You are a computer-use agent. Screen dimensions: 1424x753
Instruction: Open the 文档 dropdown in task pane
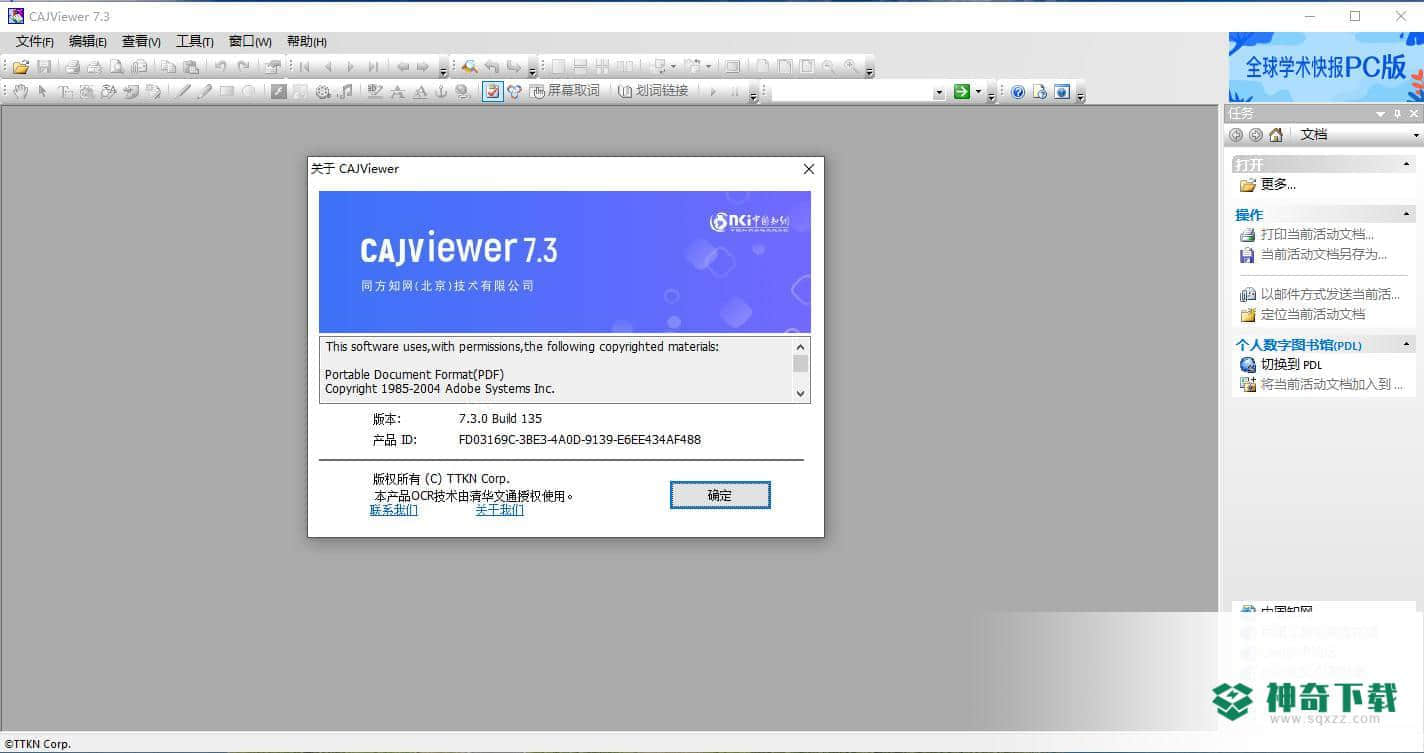tap(1416, 135)
